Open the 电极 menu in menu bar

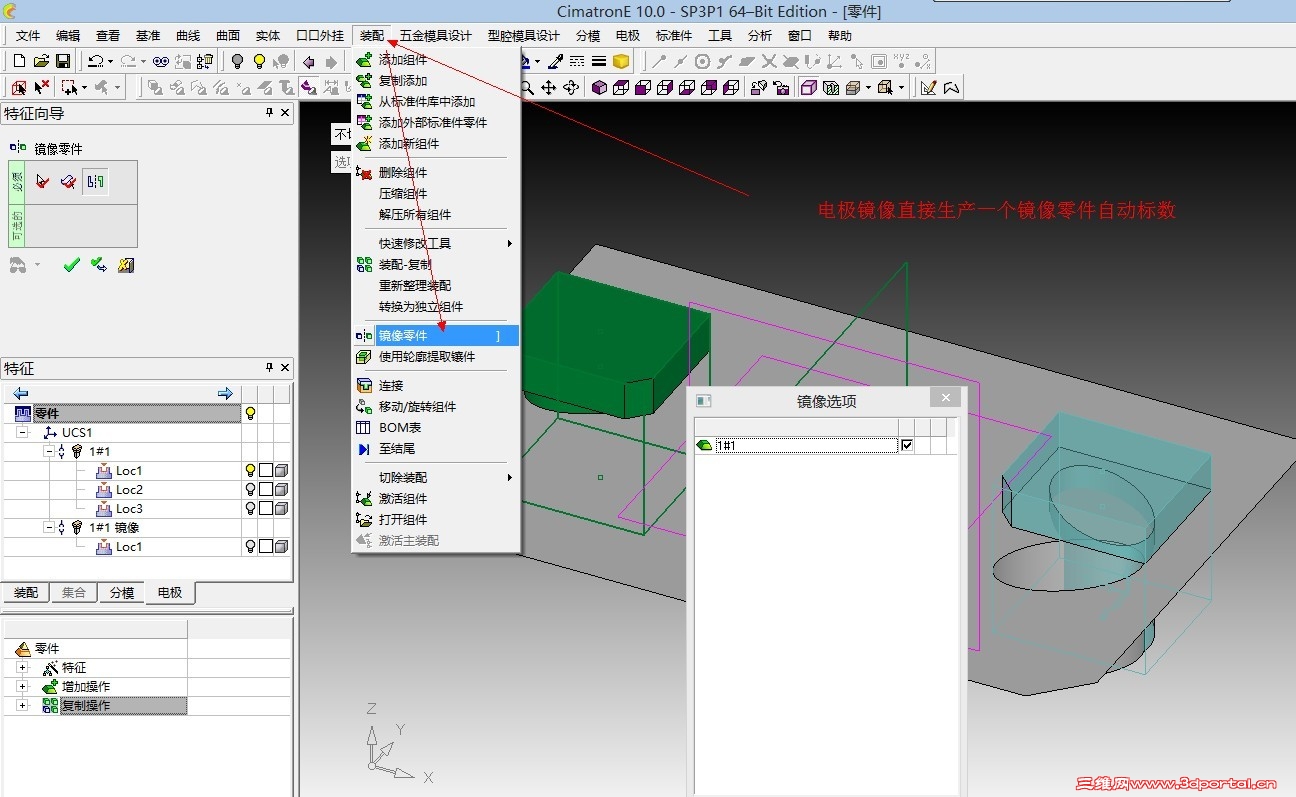point(628,35)
